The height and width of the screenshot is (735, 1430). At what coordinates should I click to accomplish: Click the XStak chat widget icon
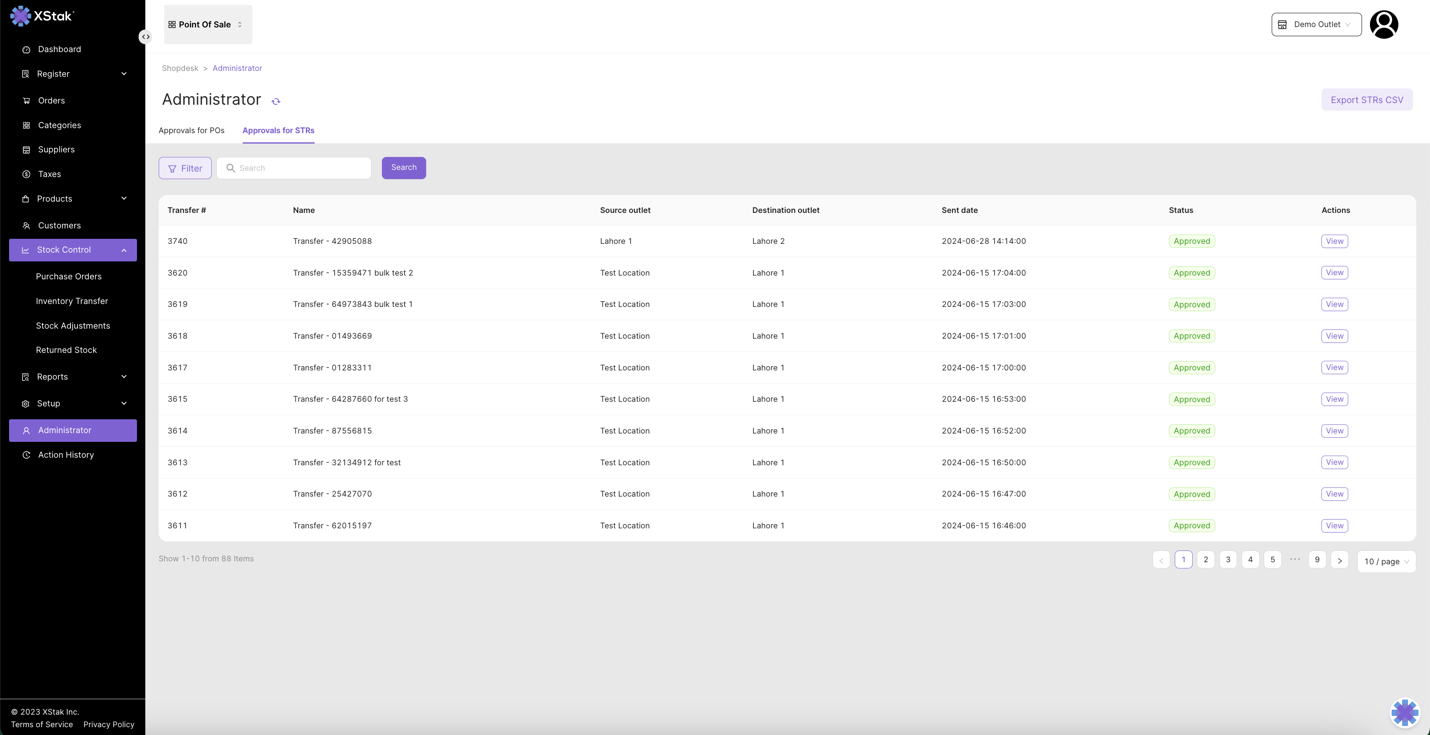[x=1404, y=711]
